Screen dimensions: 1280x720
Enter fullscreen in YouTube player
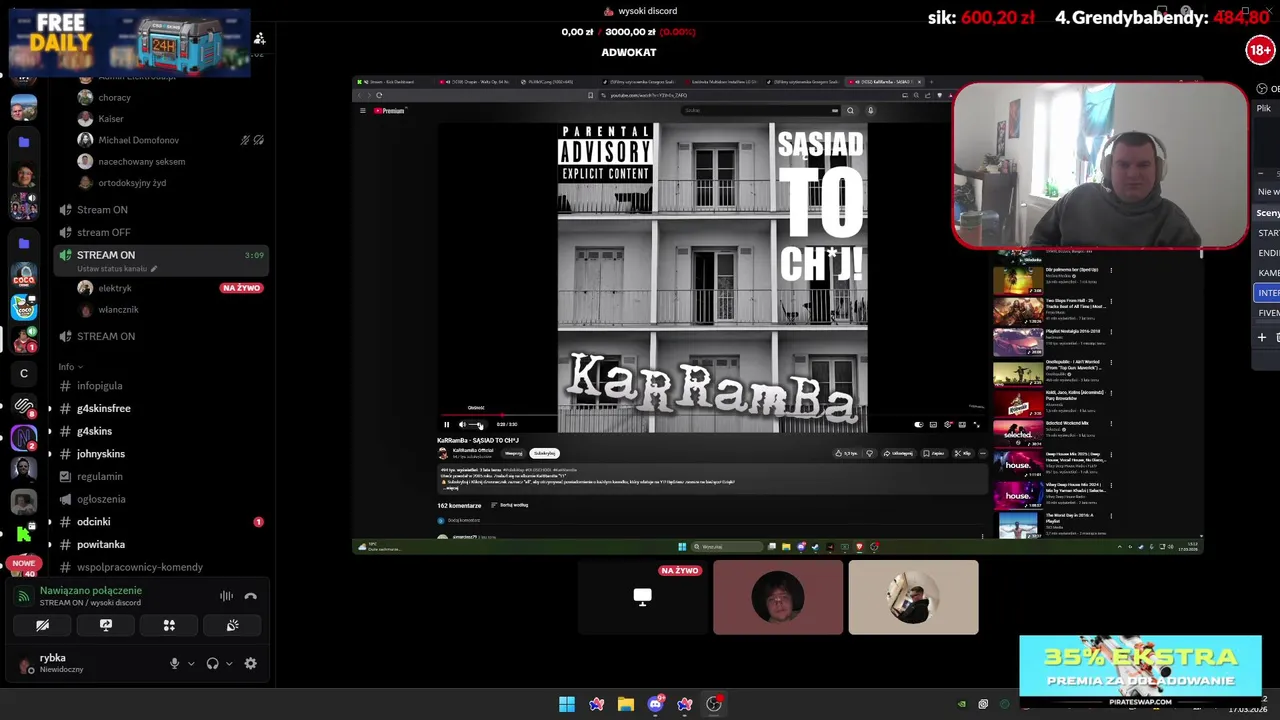(977, 424)
